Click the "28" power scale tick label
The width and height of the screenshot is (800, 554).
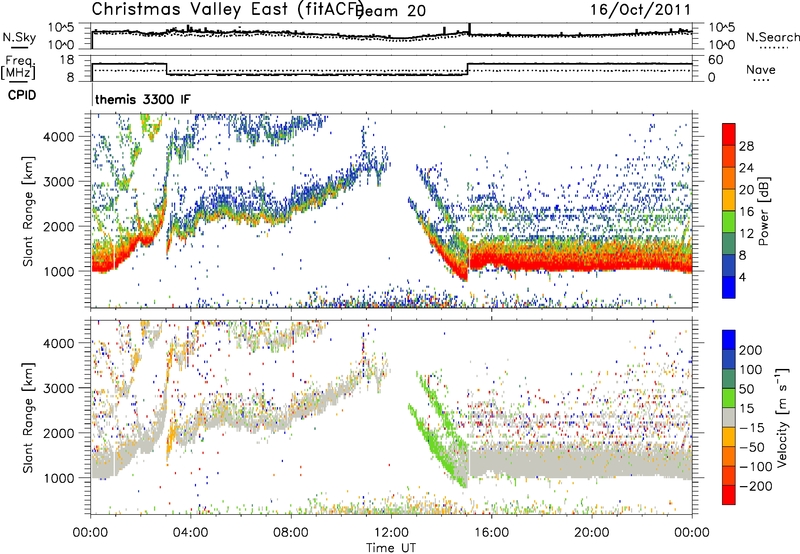(x=746, y=146)
